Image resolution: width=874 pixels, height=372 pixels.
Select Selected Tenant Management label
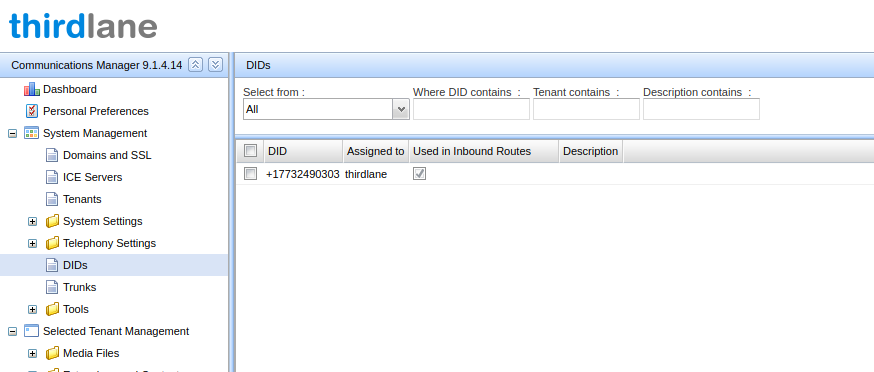click(116, 331)
